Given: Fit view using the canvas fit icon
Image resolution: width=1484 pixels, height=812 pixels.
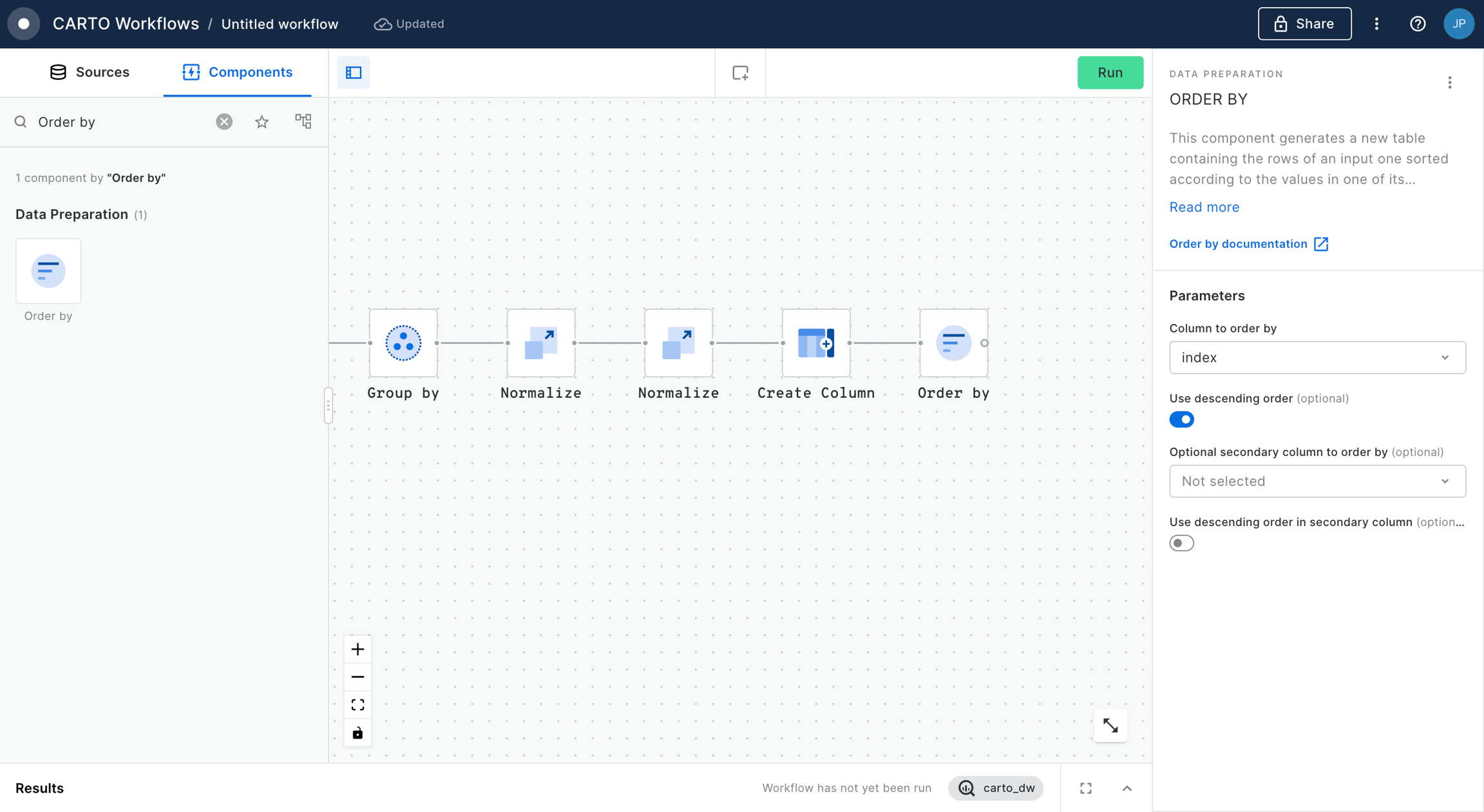Looking at the screenshot, I should pos(357,704).
